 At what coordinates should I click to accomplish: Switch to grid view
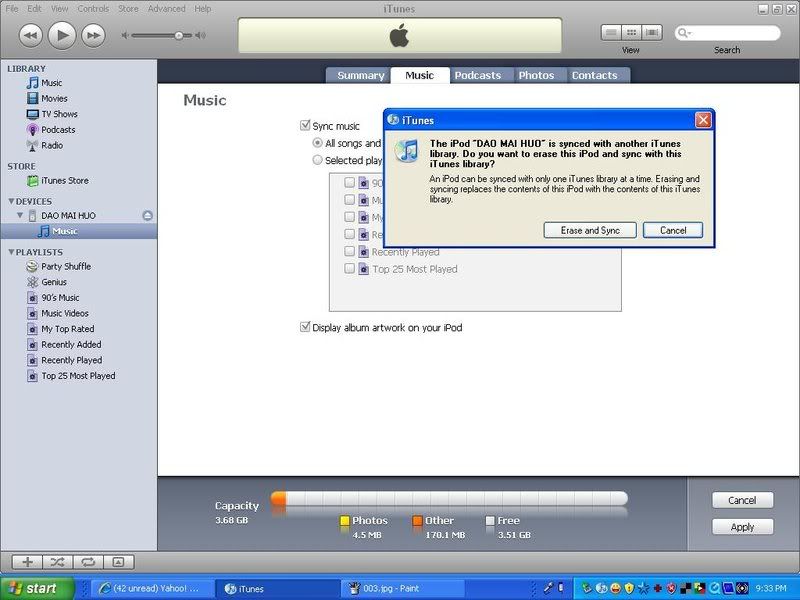(x=632, y=33)
